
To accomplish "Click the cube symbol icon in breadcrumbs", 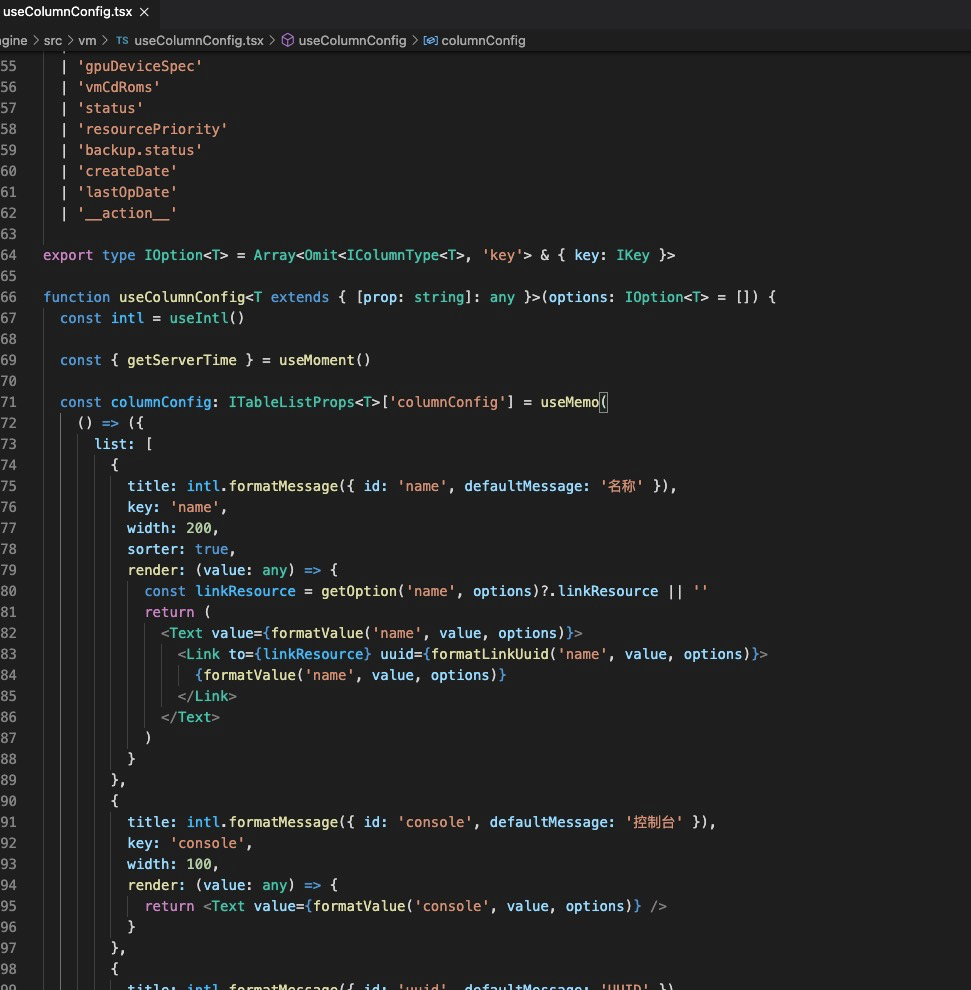I will [x=287, y=41].
